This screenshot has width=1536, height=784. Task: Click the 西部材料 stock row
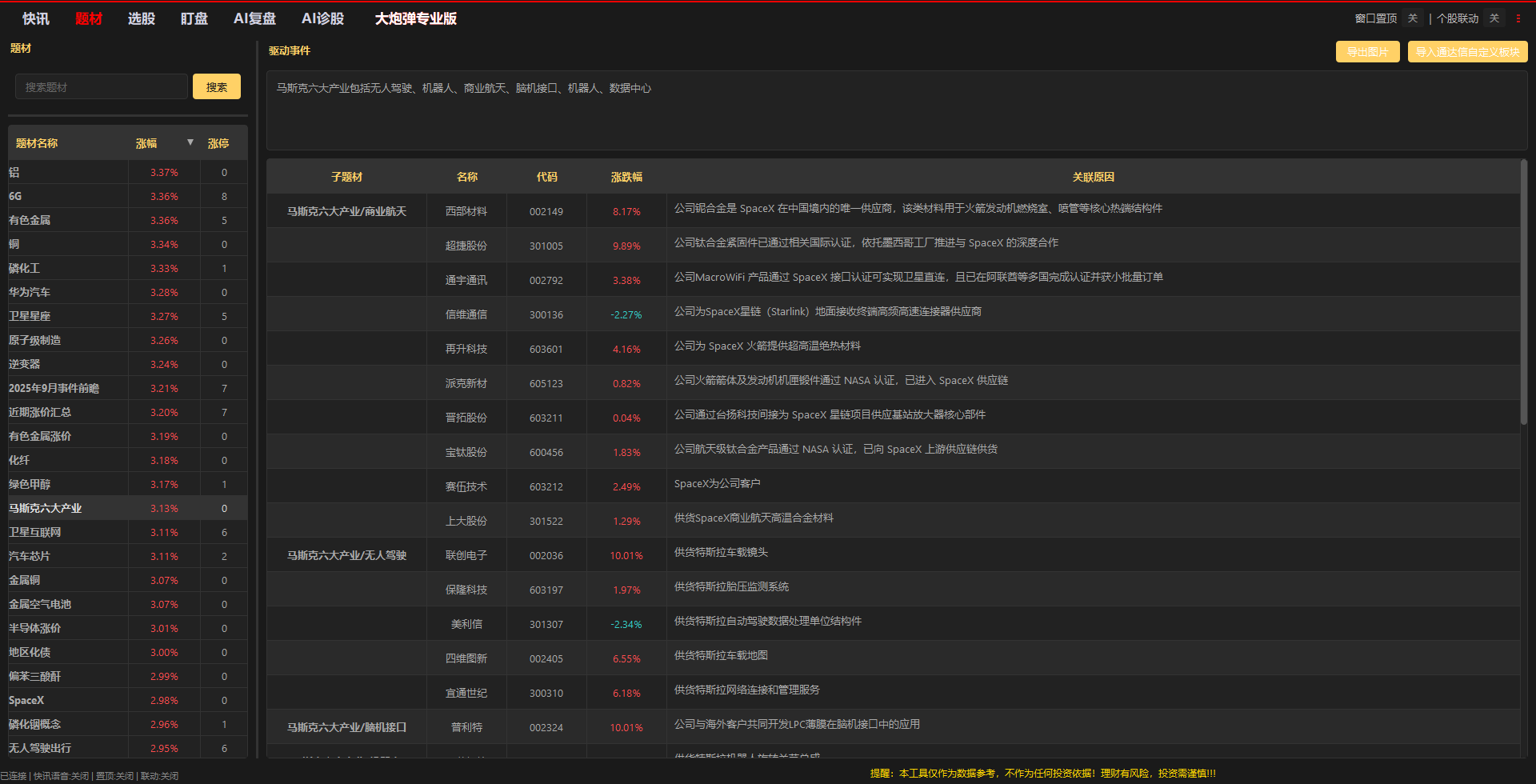coord(466,211)
